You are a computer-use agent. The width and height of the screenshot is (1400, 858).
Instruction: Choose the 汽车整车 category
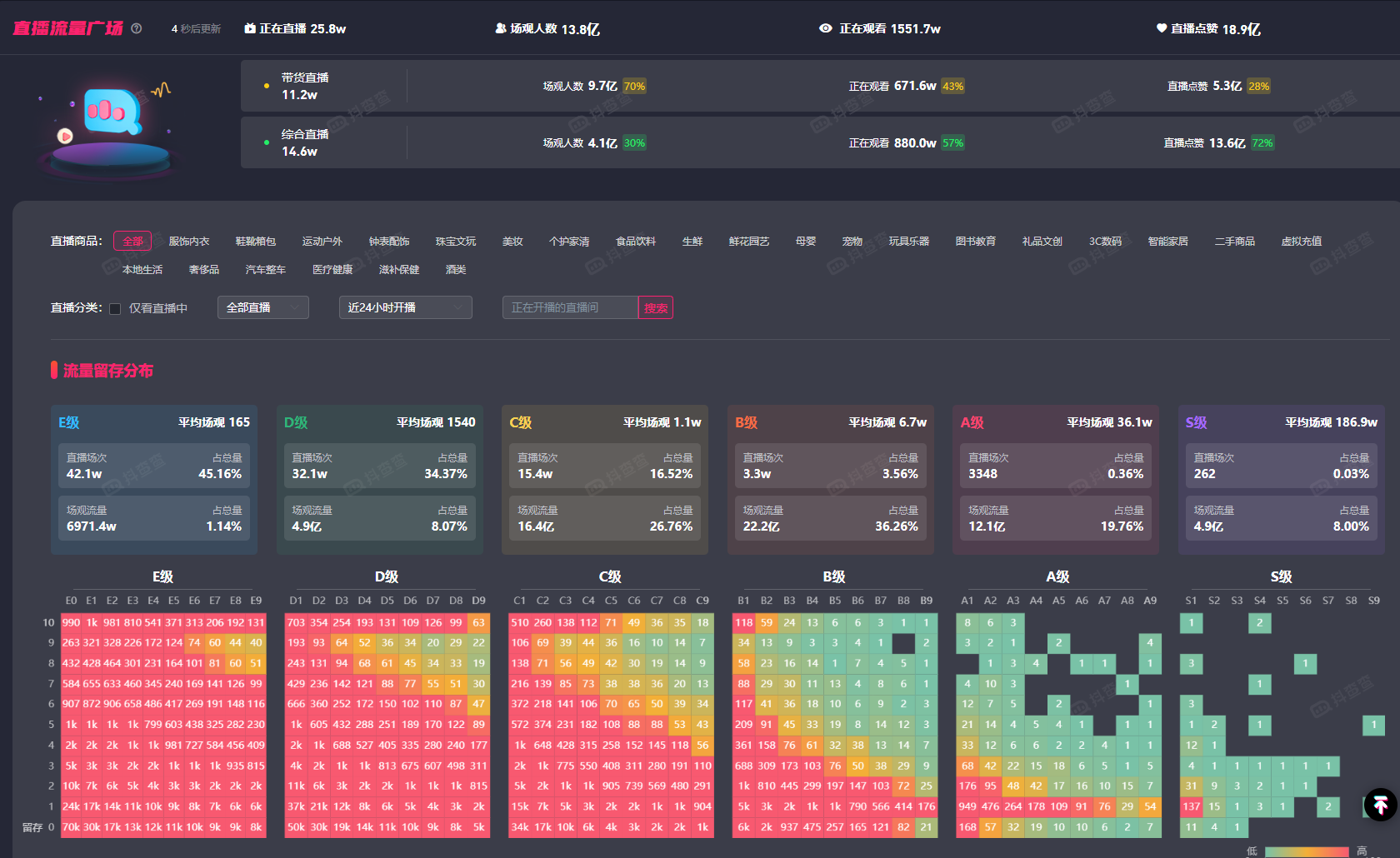tap(266, 269)
